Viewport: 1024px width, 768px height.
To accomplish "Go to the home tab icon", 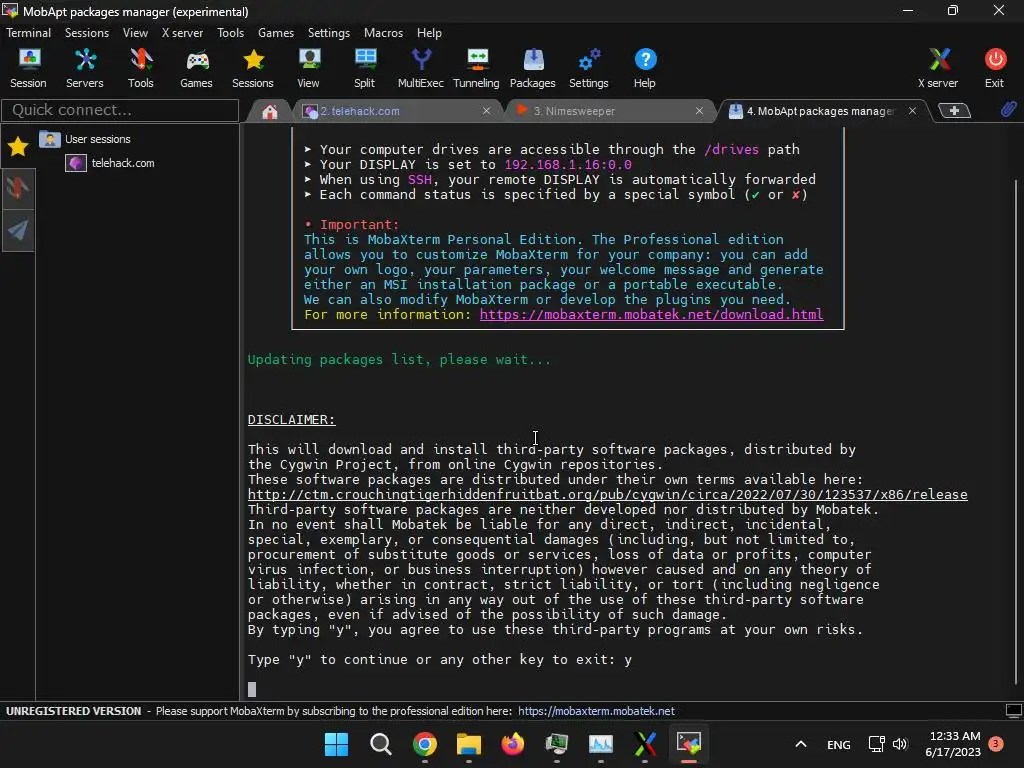I will pyautogui.click(x=270, y=112).
